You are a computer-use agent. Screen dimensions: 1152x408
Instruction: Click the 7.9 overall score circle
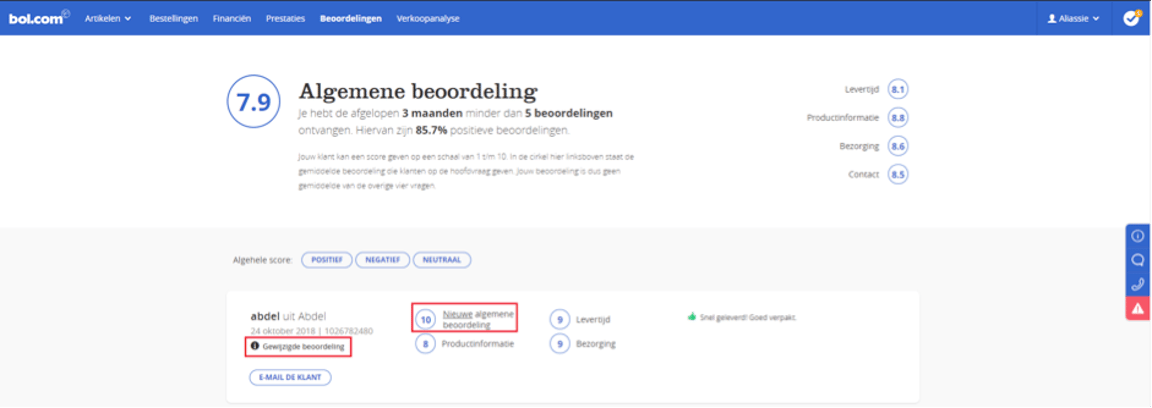click(254, 104)
